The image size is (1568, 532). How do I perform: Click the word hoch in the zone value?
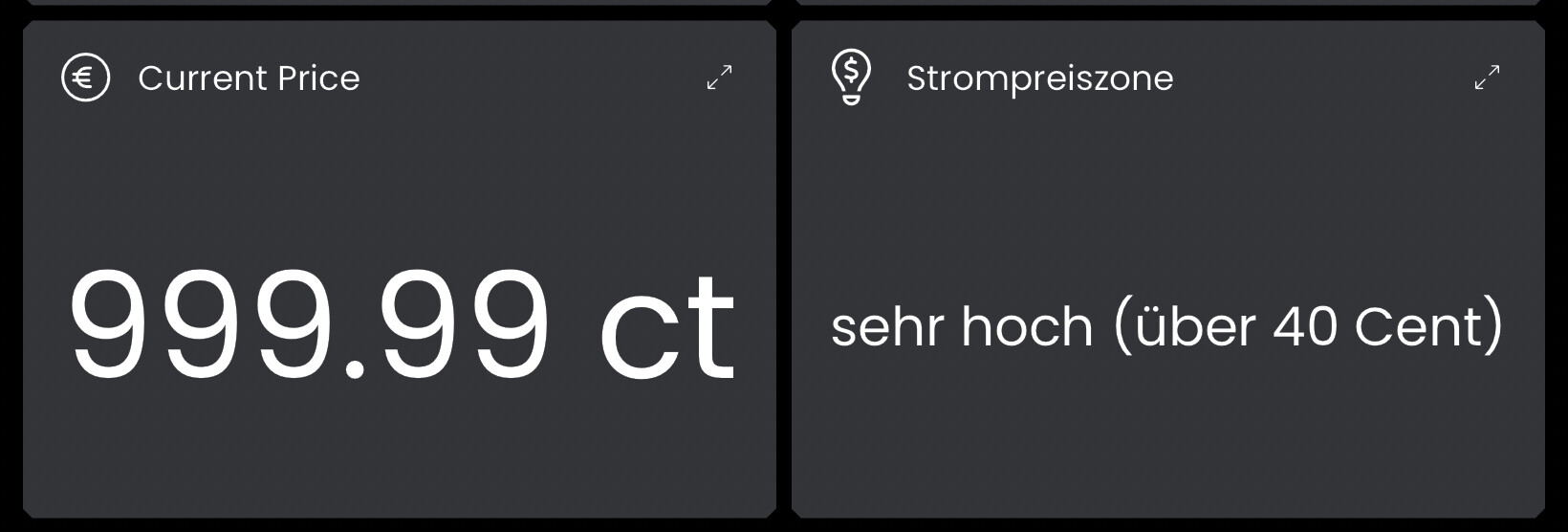tap(1027, 326)
